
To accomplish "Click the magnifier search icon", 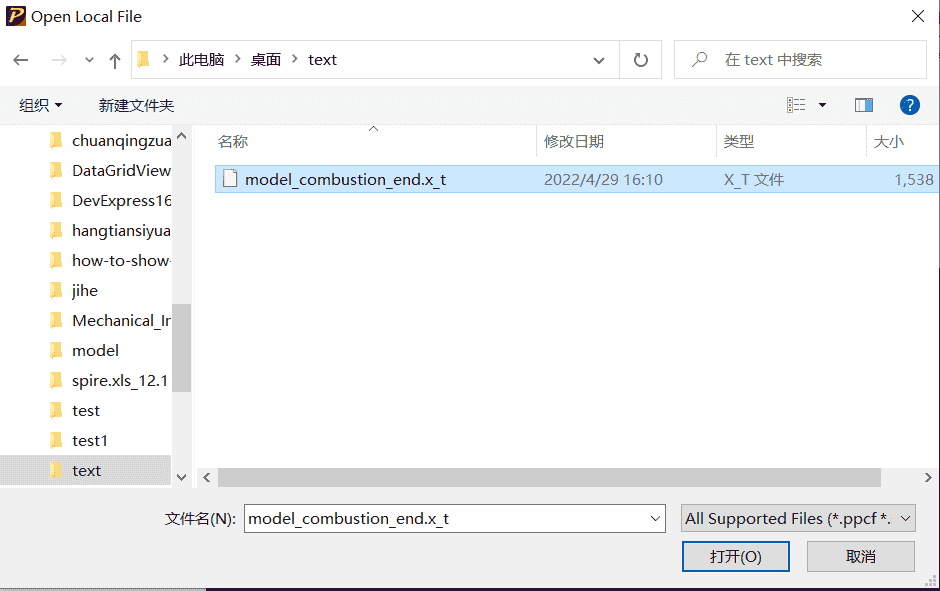I will click(699, 59).
